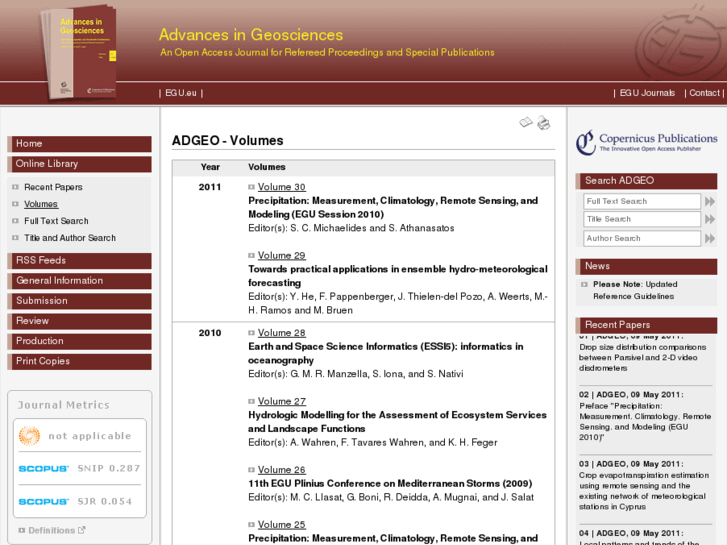Viewport: 727px width, 545px height.
Task: Submit the Author Search arrow button
Action: point(709,238)
